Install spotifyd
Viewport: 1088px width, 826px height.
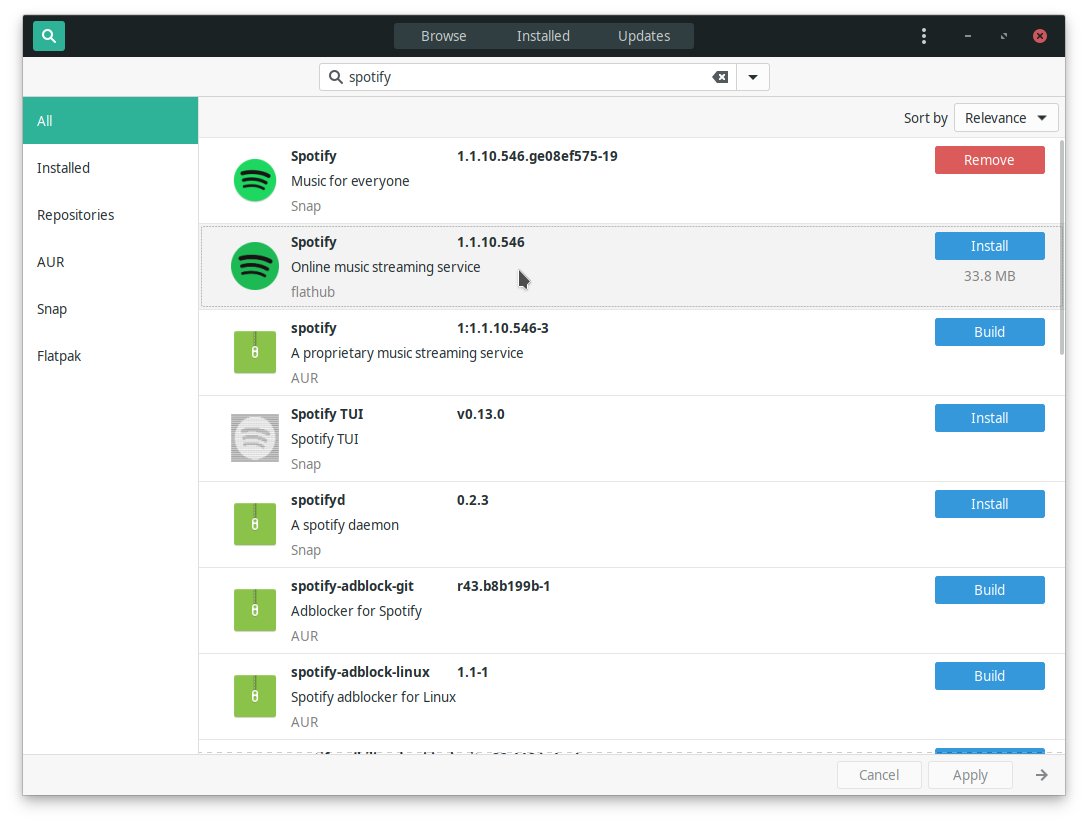989,504
